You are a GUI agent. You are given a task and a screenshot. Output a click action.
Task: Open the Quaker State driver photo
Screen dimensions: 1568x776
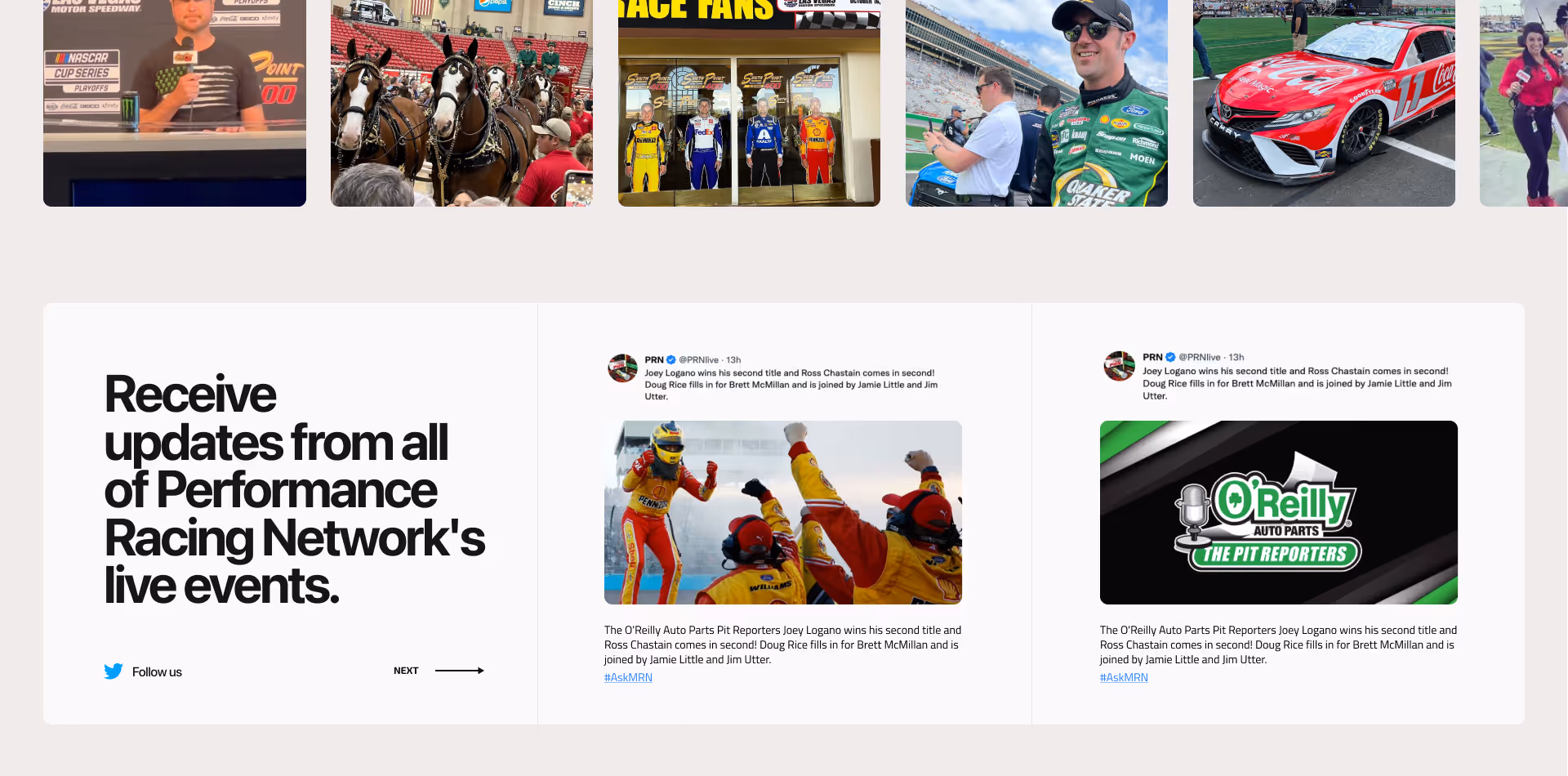pyautogui.click(x=1036, y=103)
